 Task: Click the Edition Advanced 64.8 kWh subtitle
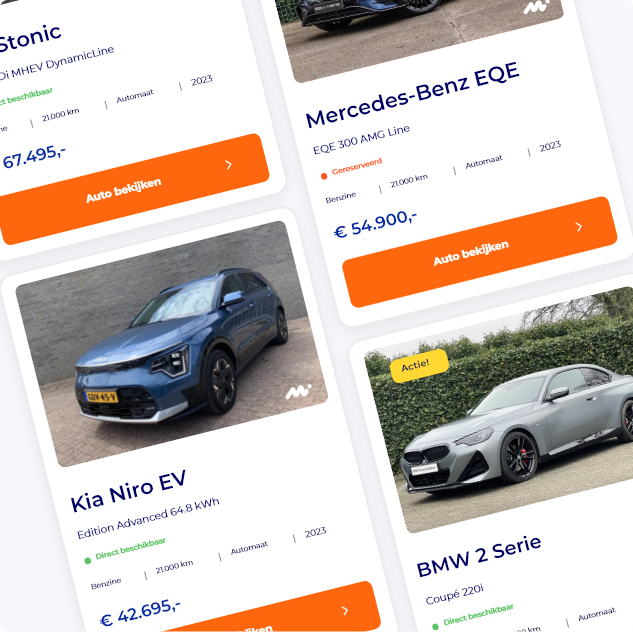(148, 518)
